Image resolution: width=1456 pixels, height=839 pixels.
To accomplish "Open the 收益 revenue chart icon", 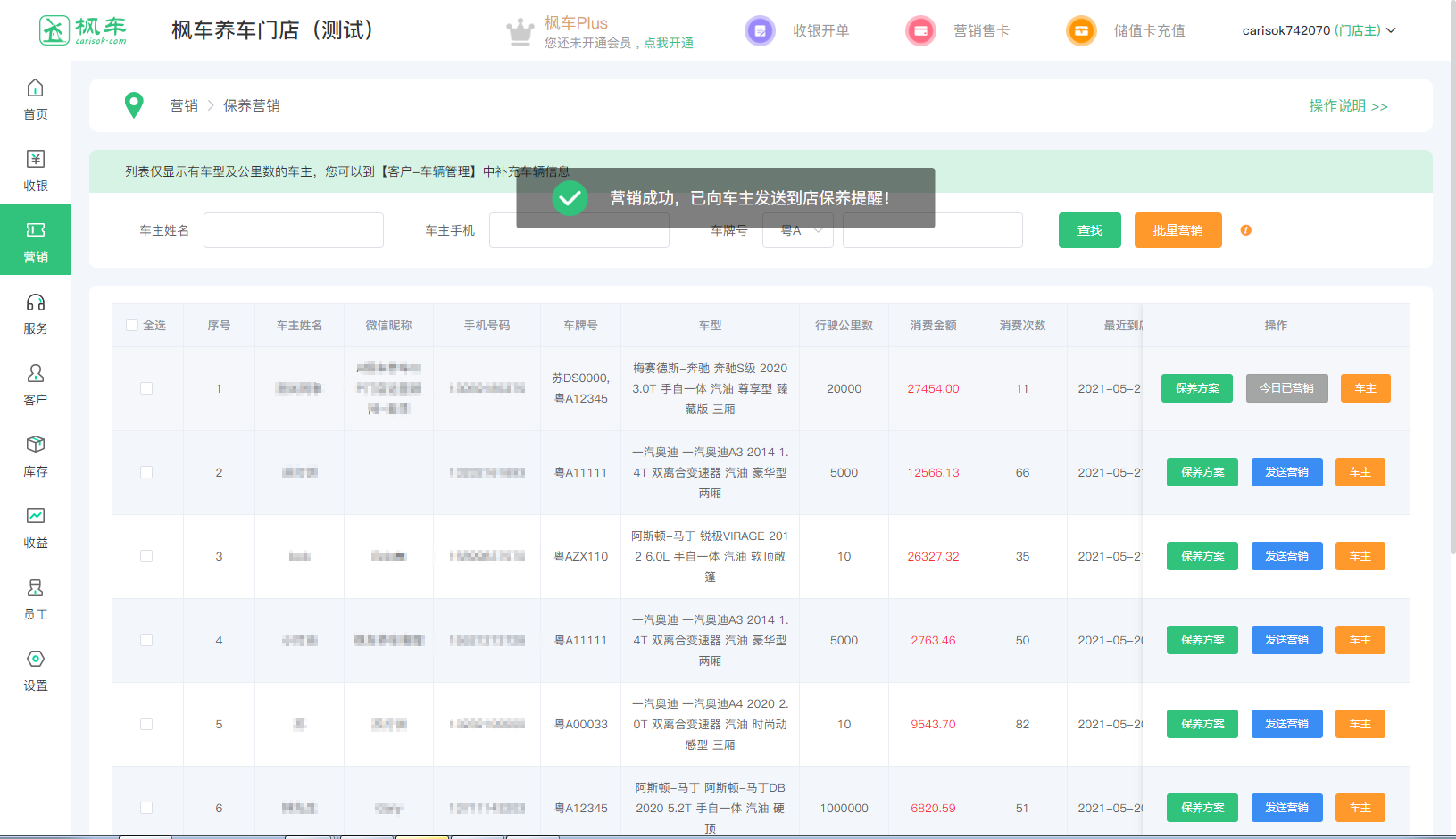I will point(35,517).
